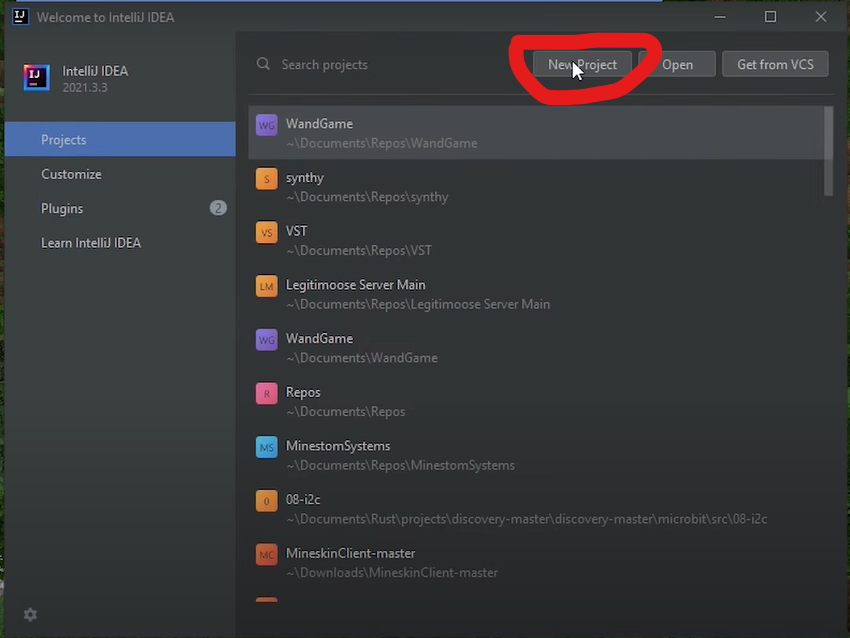Click the IntelliJ IDEA logo in sidebar
The height and width of the screenshot is (638, 850).
coord(36,78)
